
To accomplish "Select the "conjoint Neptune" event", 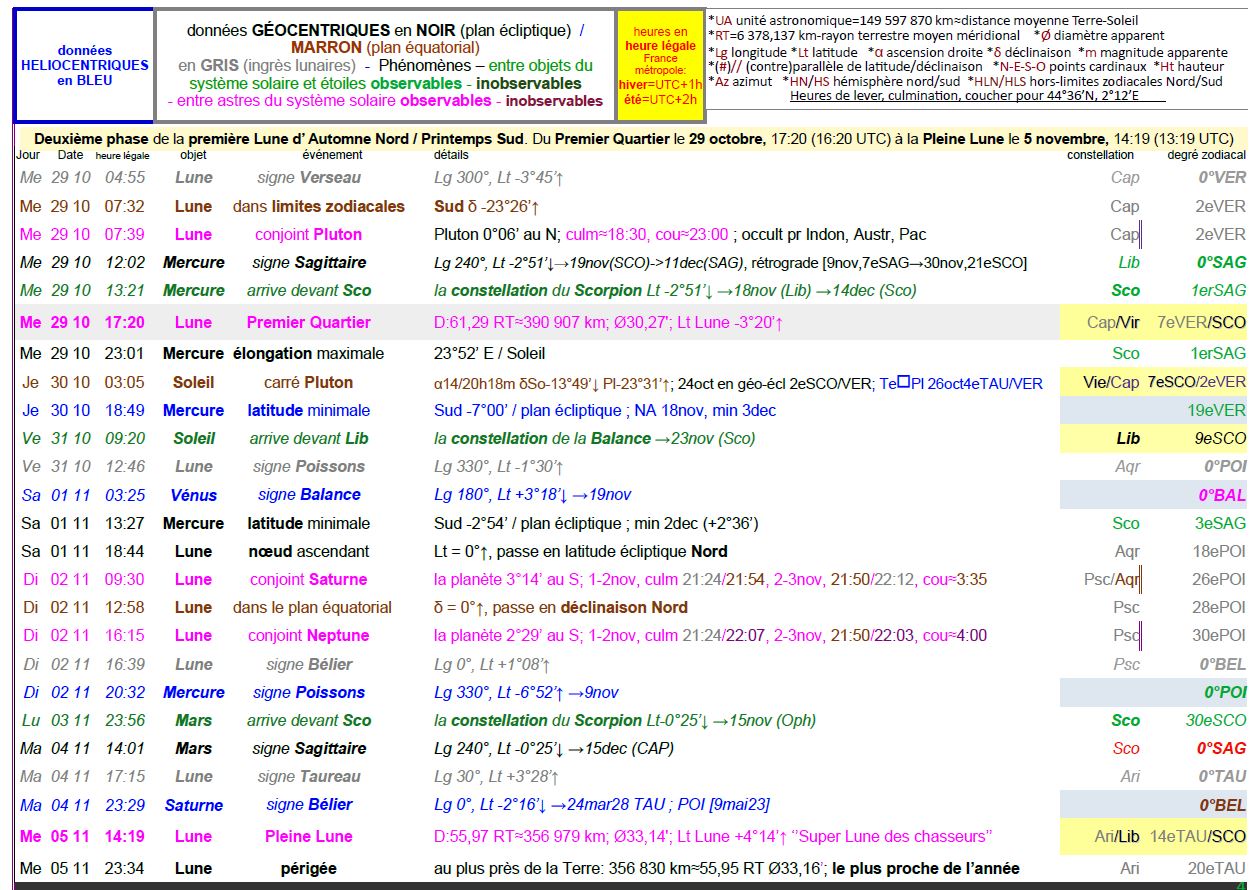I will (x=308, y=635).
